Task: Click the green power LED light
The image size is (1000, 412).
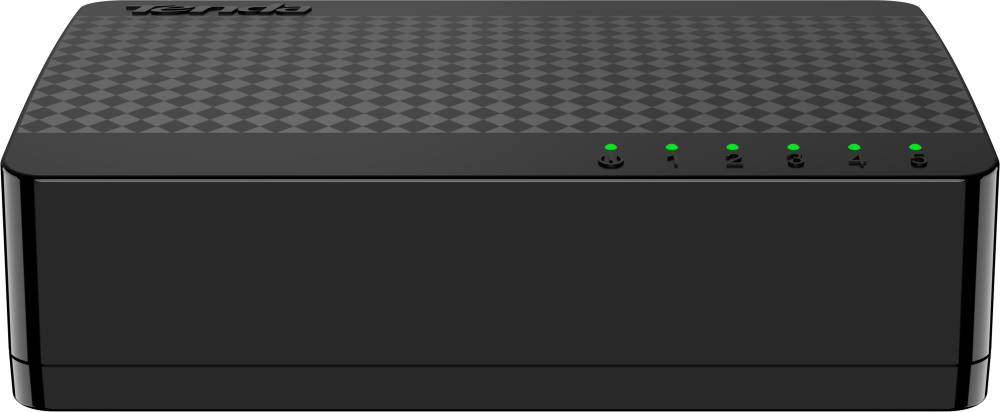Action: pyautogui.click(x=610, y=147)
